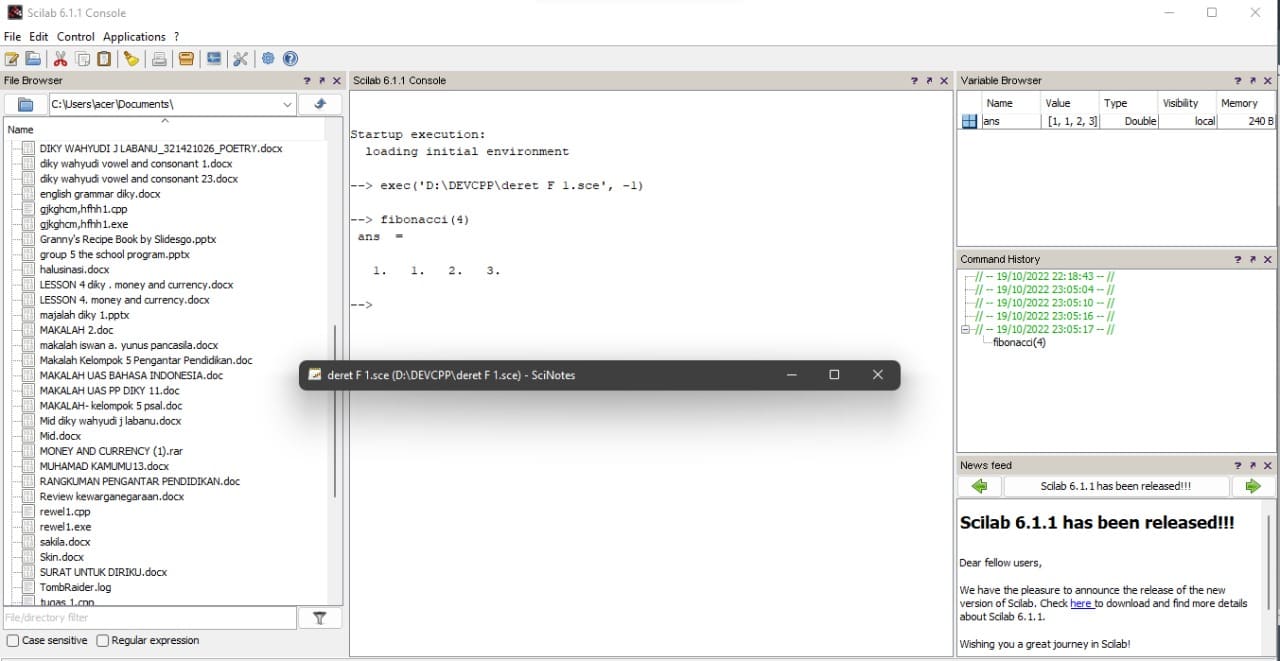The height and width of the screenshot is (661, 1280).
Task: Sort variables by the Type column header
Action: [x=1115, y=103]
